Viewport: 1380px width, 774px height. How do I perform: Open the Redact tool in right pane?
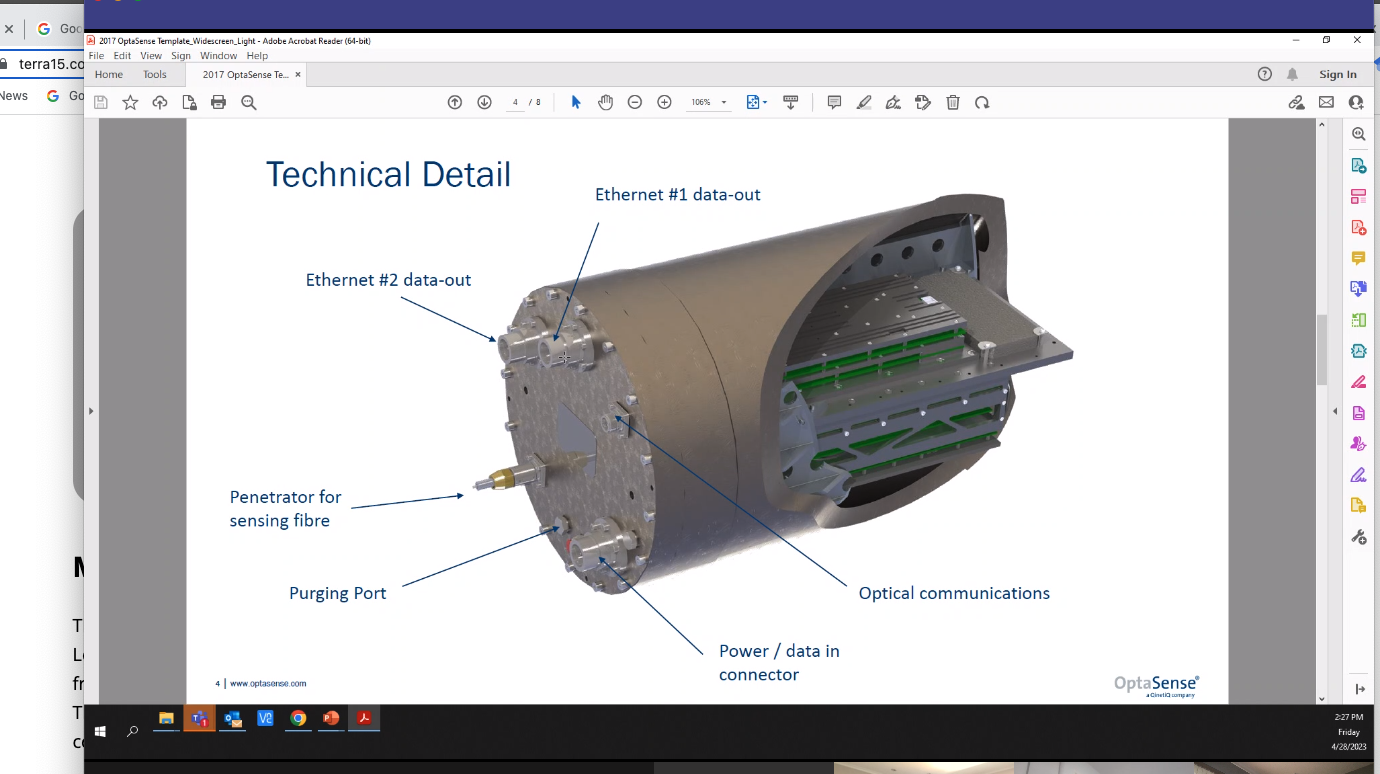(x=1358, y=382)
